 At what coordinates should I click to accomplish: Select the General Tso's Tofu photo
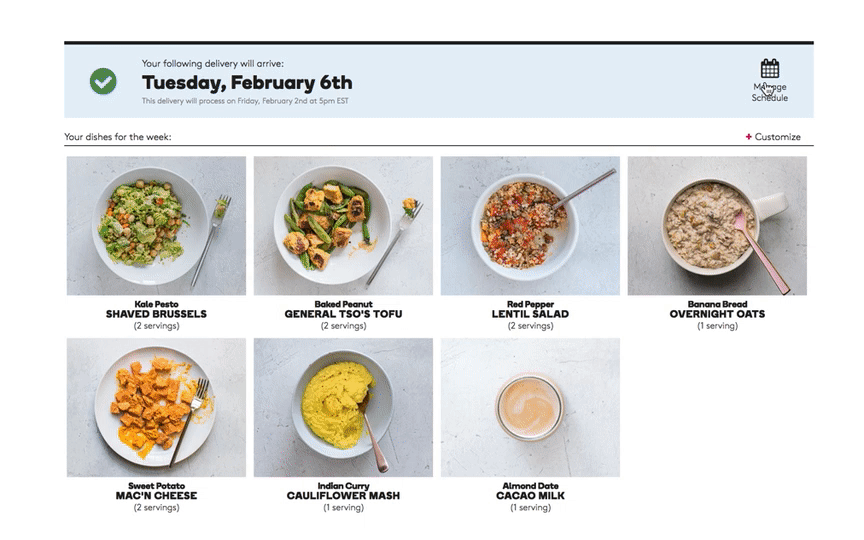[343, 226]
